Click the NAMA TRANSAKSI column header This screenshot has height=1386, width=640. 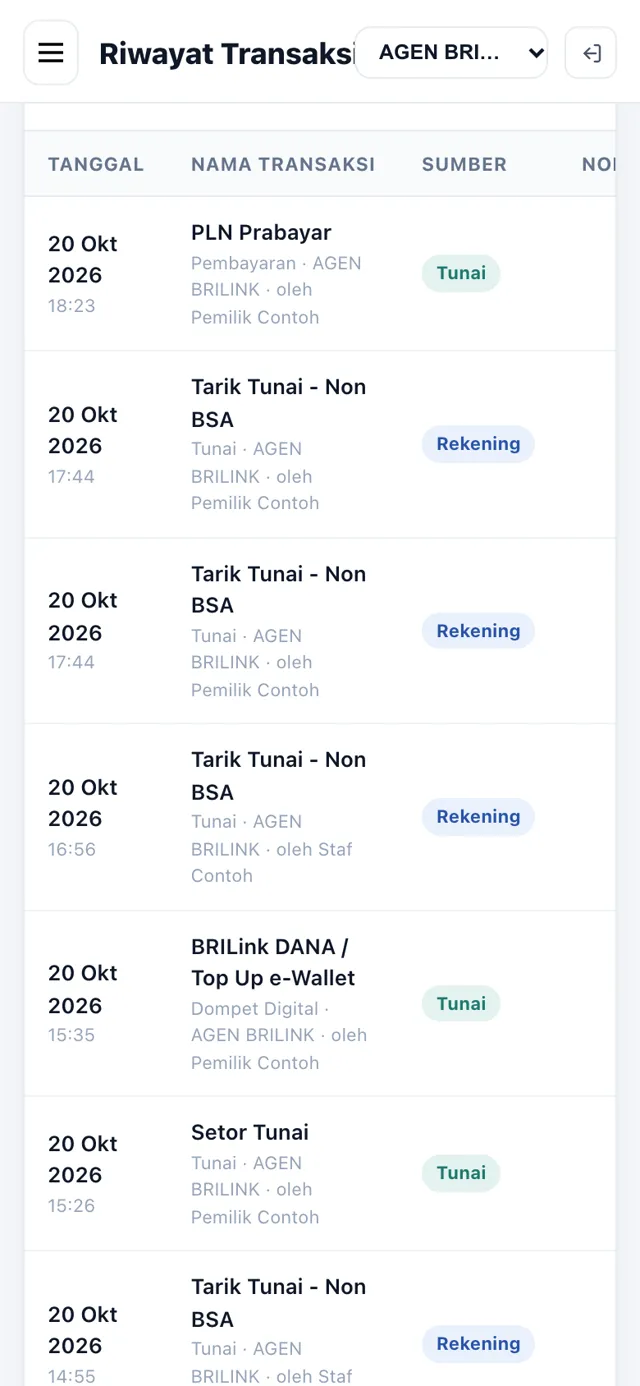pos(283,164)
